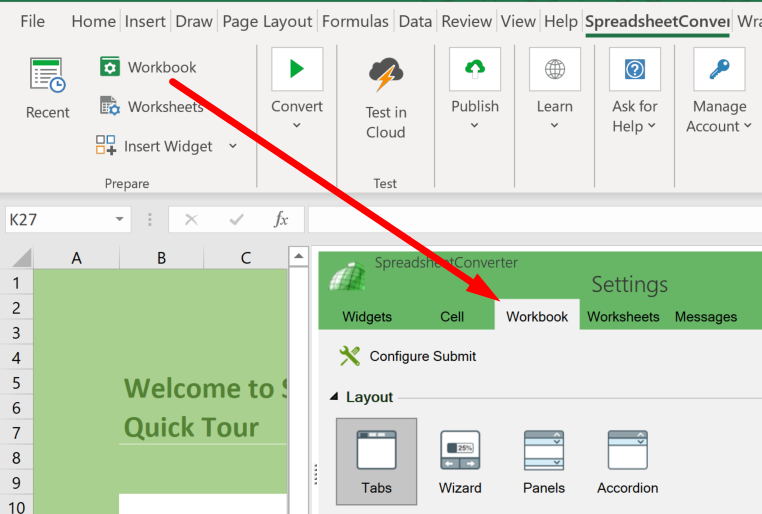Select column A header
Screen dimensions: 762x514
[x=76, y=257]
